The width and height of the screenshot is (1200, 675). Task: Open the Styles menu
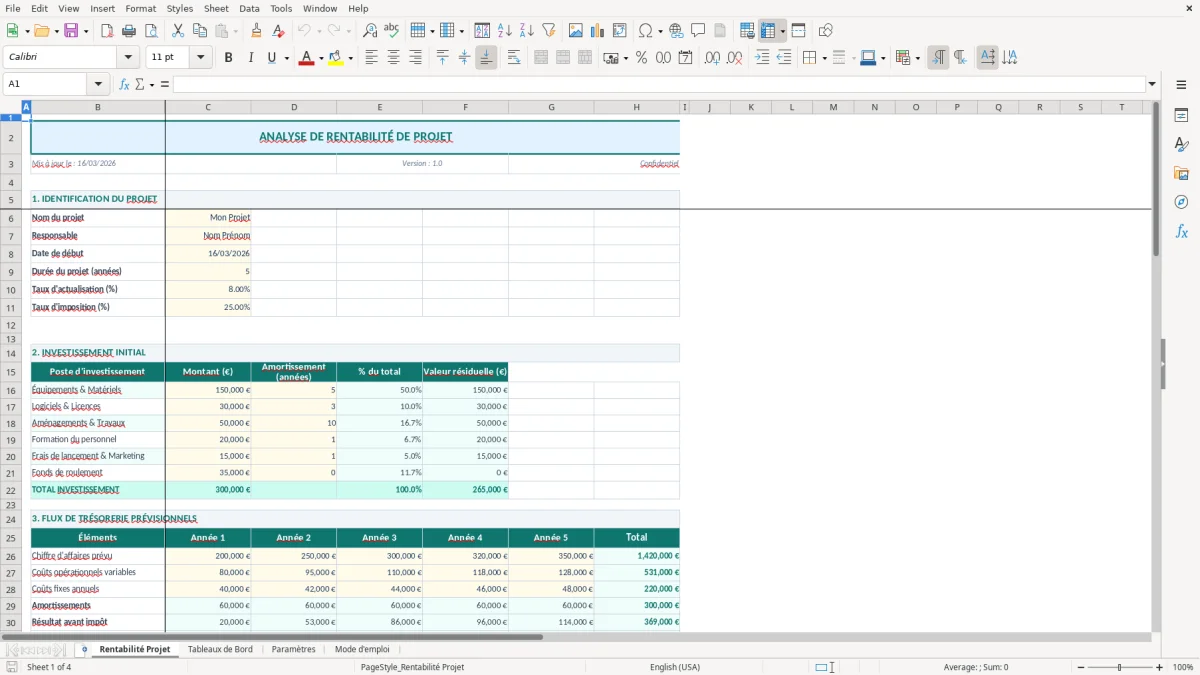coord(180,8)
